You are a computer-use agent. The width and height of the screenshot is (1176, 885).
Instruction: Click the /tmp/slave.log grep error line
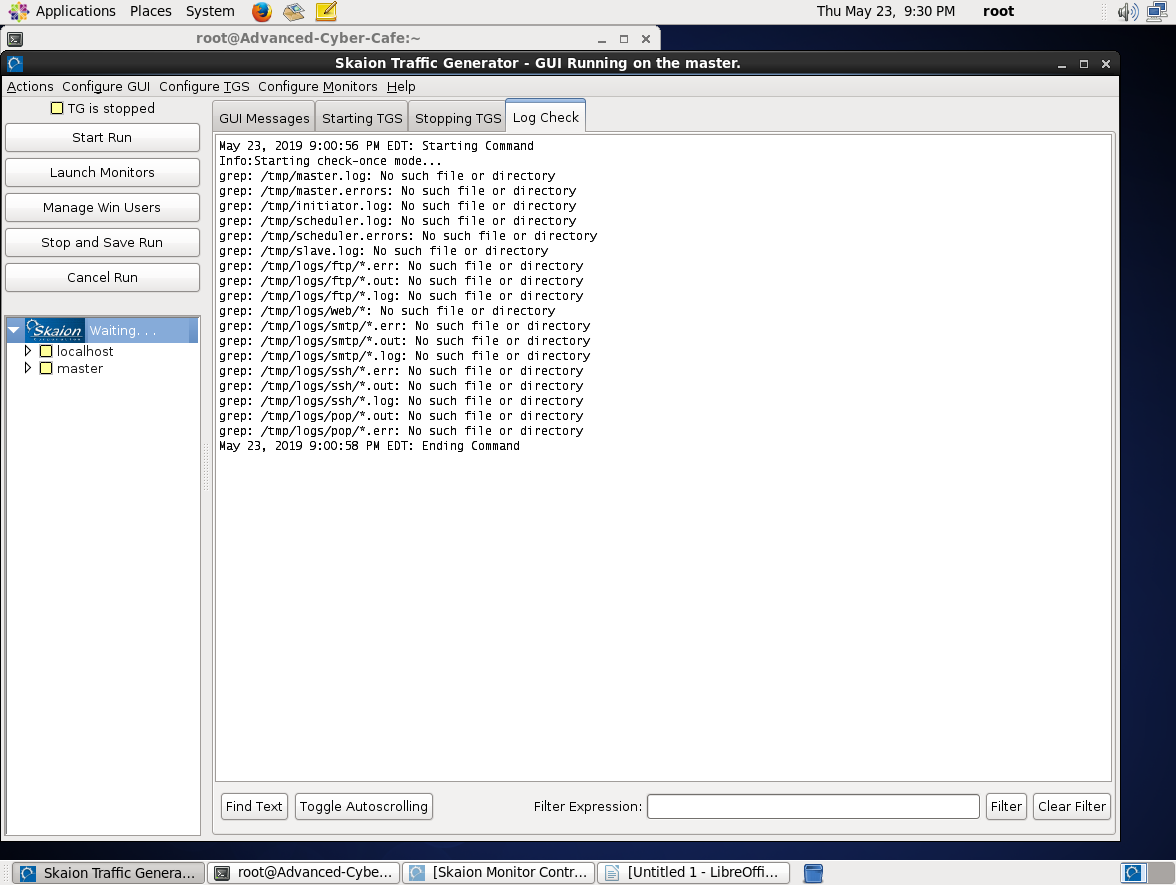point(383,250)
